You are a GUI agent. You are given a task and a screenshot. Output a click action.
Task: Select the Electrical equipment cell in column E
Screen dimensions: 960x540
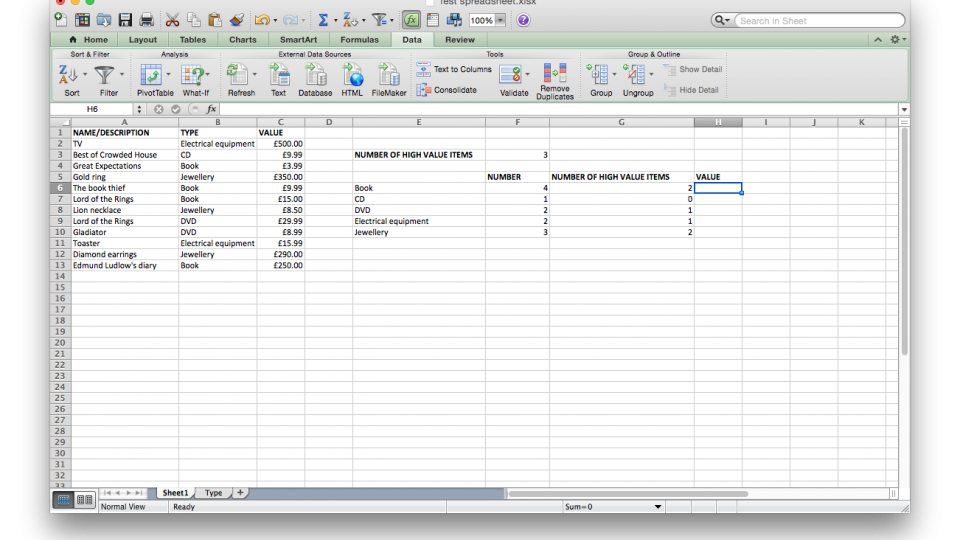point(419,221)
